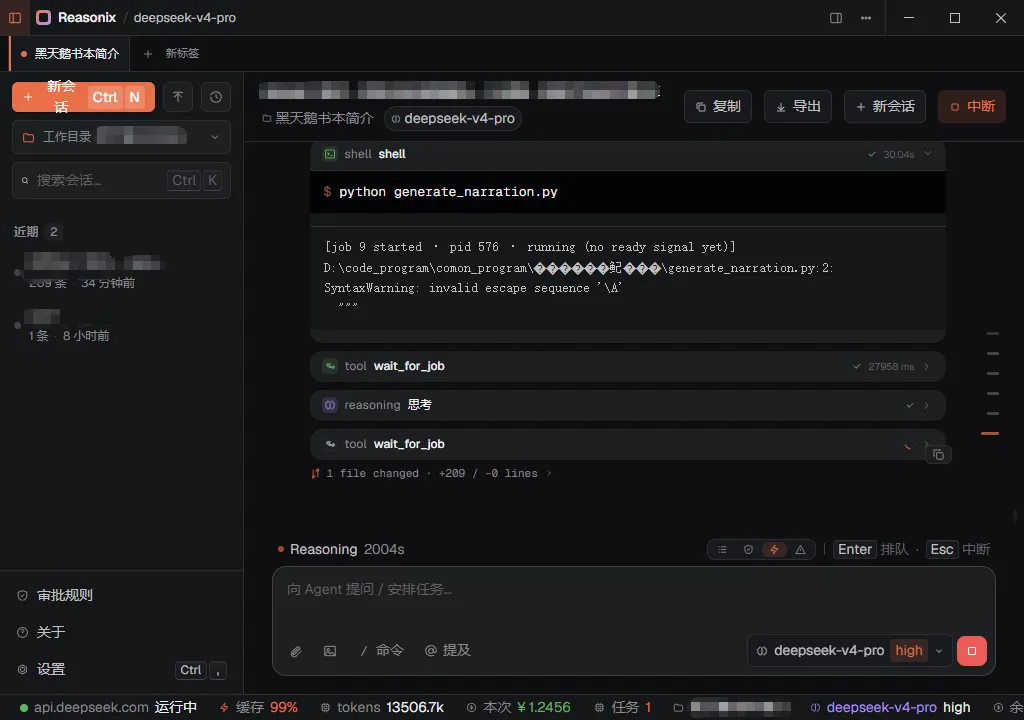The width and height of the screenshot is (1024, 720).
Task: Open the recent session from 8 小时前
Action: coord(121,326)
